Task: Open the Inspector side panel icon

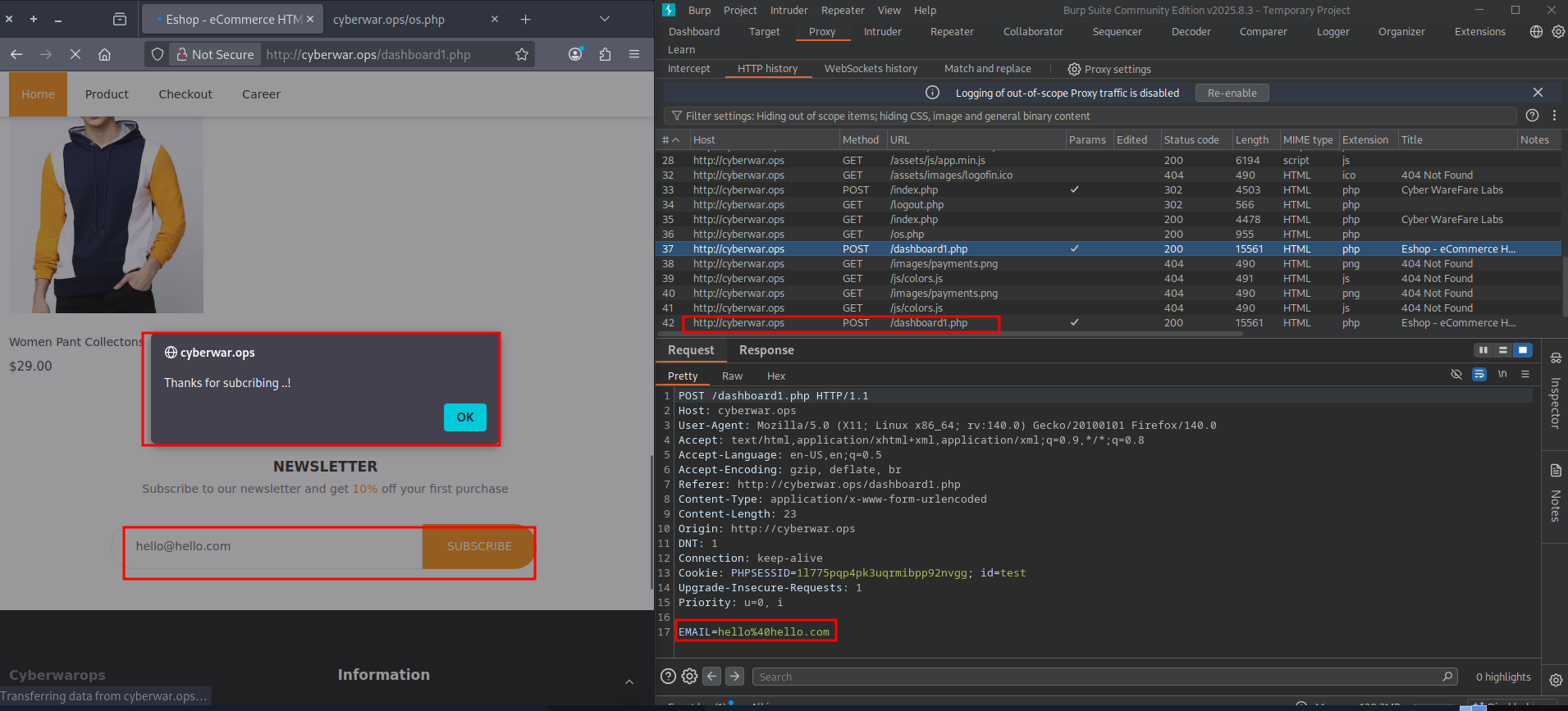Action: click(1555, 358)
